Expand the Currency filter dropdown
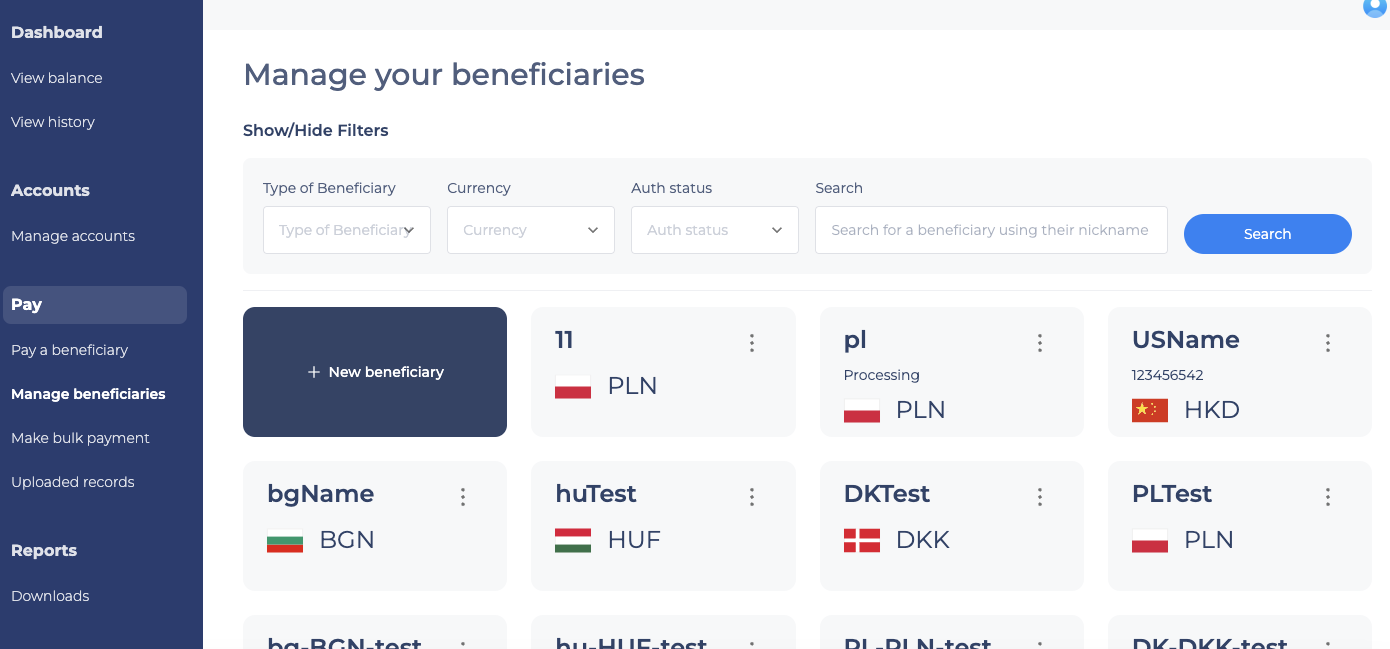Image resolution: width=1390 pixels, height=649 pixels. (x=531, y=230)
